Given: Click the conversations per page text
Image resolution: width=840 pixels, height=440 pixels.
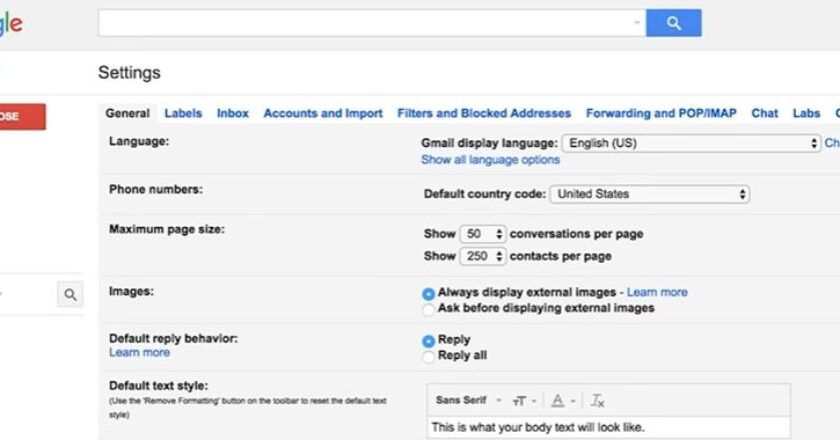Looking at the screenshot, I should (576, 234).
